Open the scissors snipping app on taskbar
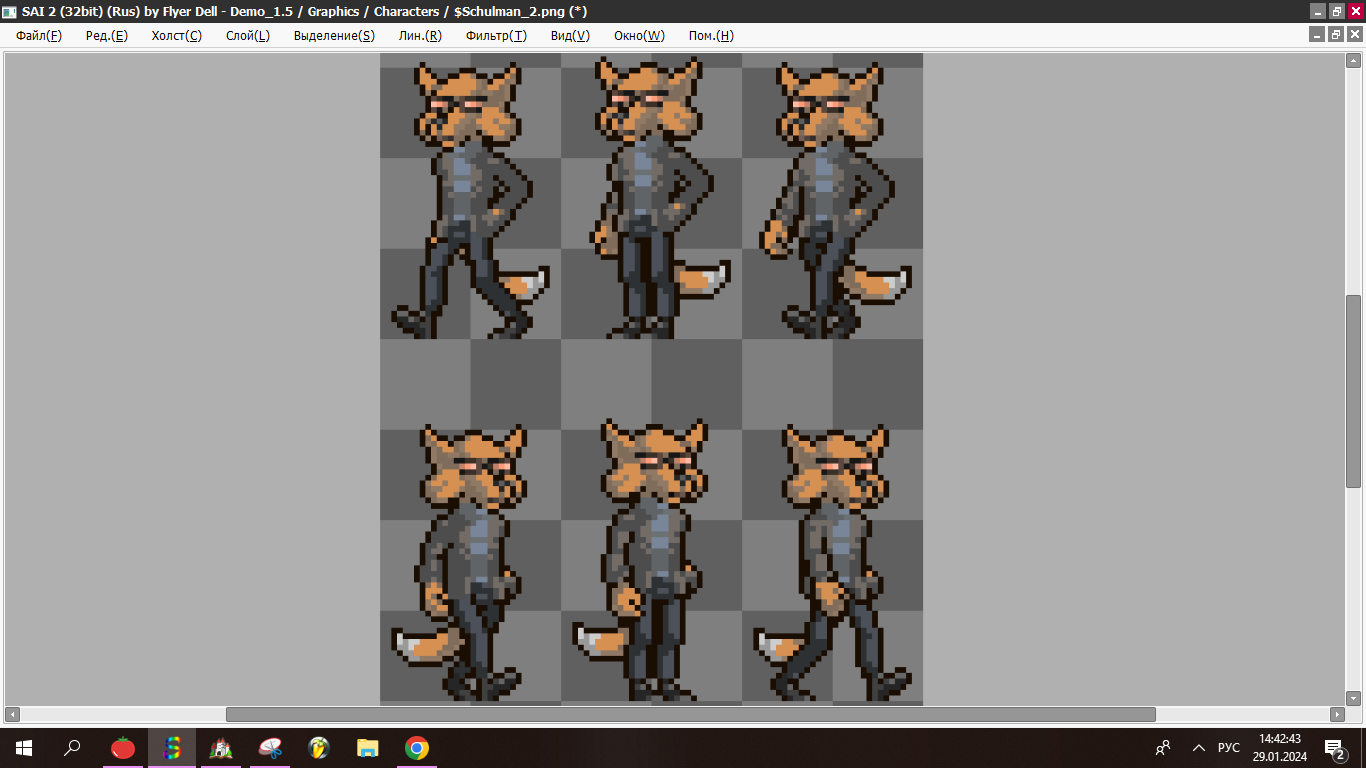Viewport: 1366px width, 768px height. [270, 748]
